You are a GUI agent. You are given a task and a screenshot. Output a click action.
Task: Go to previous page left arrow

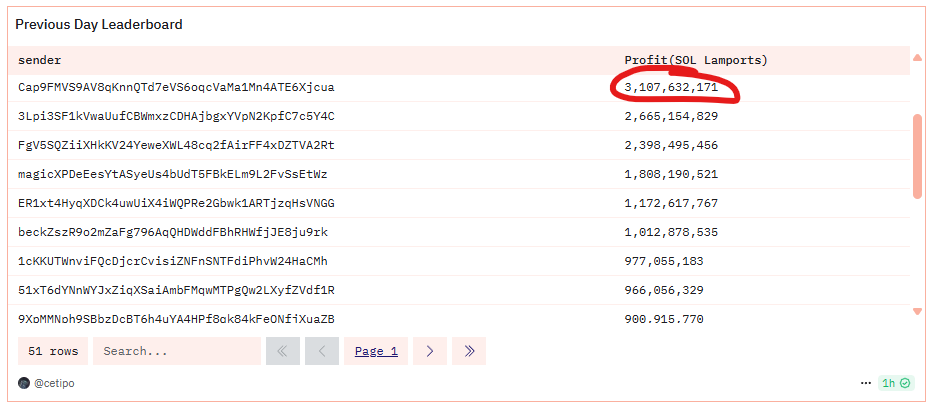point(322,351)
